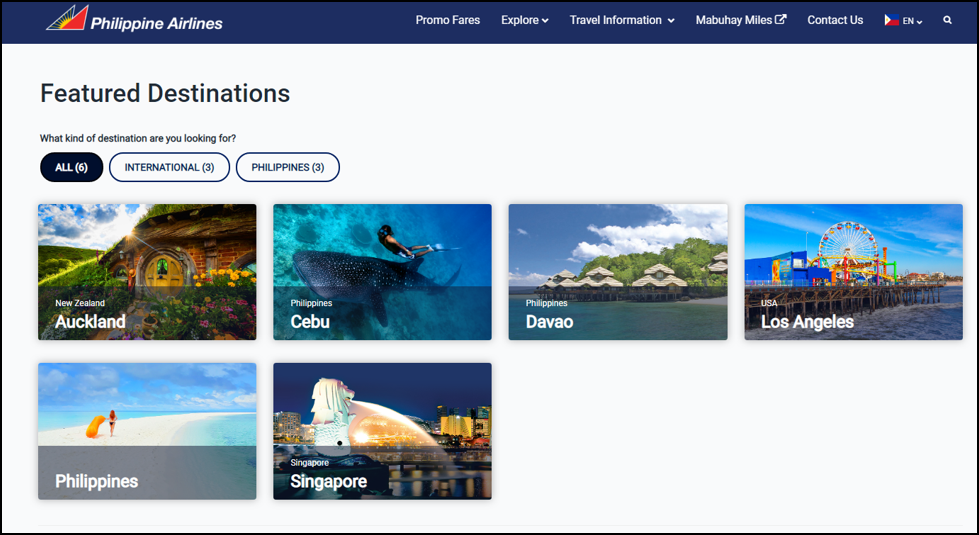Open the search magnifier icon
The image size is (979, 535).
click(x=947, y=20)
